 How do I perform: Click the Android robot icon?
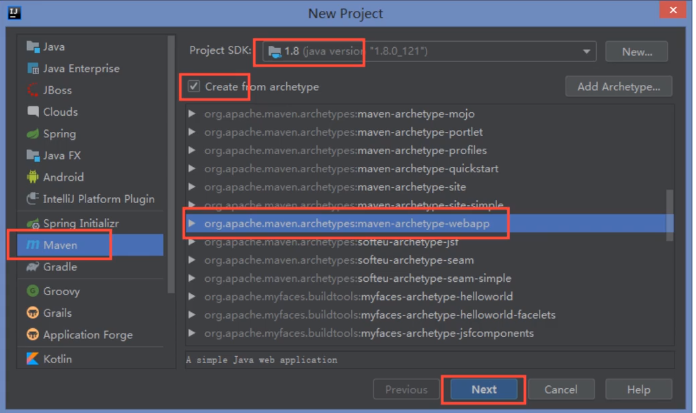pyautogui.click(x=33, y=177)
